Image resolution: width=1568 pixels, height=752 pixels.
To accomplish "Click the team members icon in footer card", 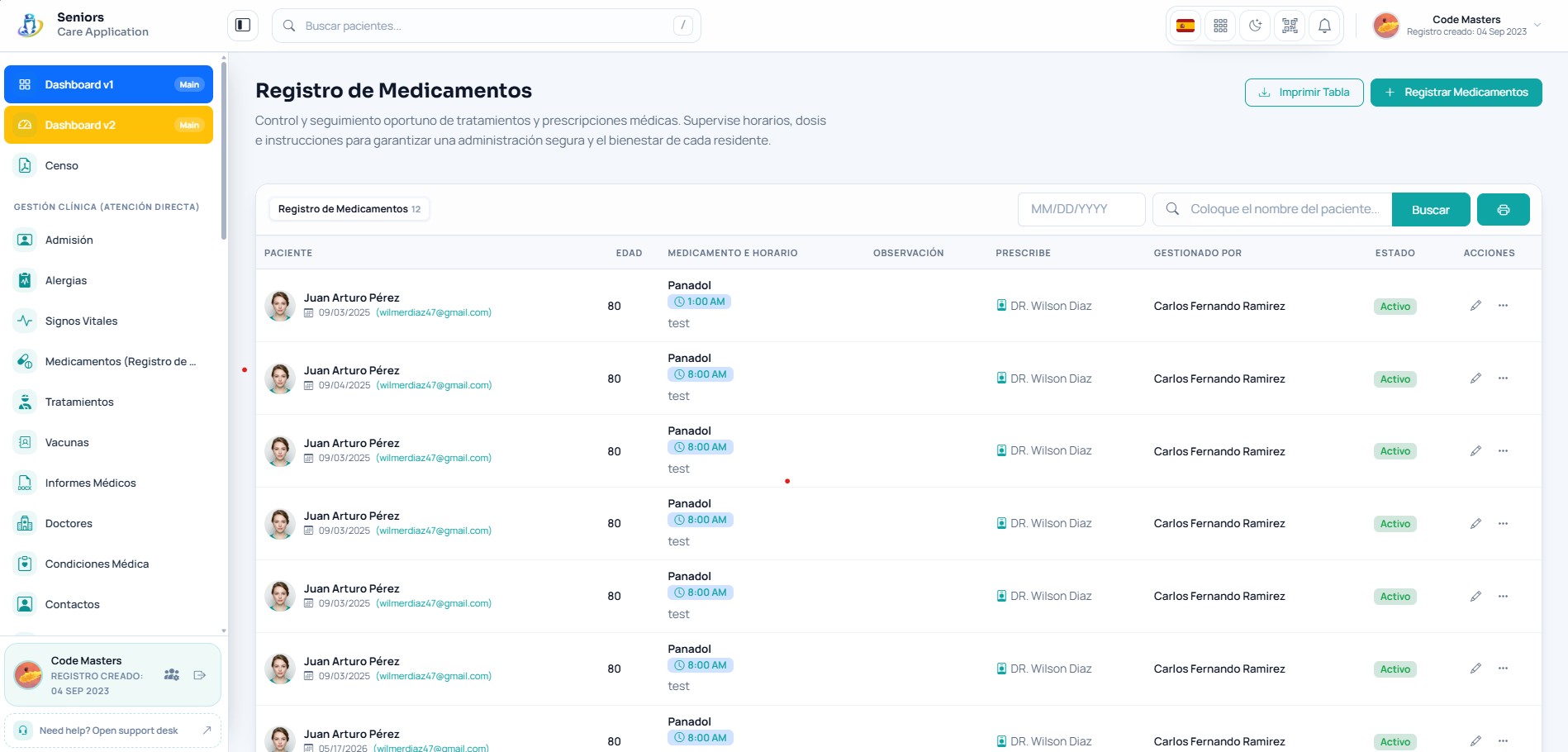I will click(x=172, y=675).
